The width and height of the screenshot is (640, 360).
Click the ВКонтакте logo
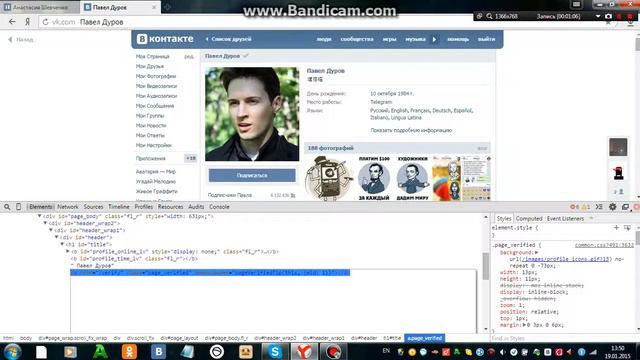(x=165, y=39)
